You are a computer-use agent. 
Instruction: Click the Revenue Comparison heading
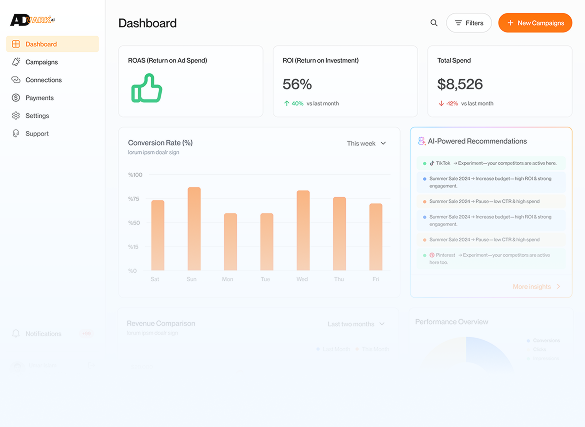161,323
